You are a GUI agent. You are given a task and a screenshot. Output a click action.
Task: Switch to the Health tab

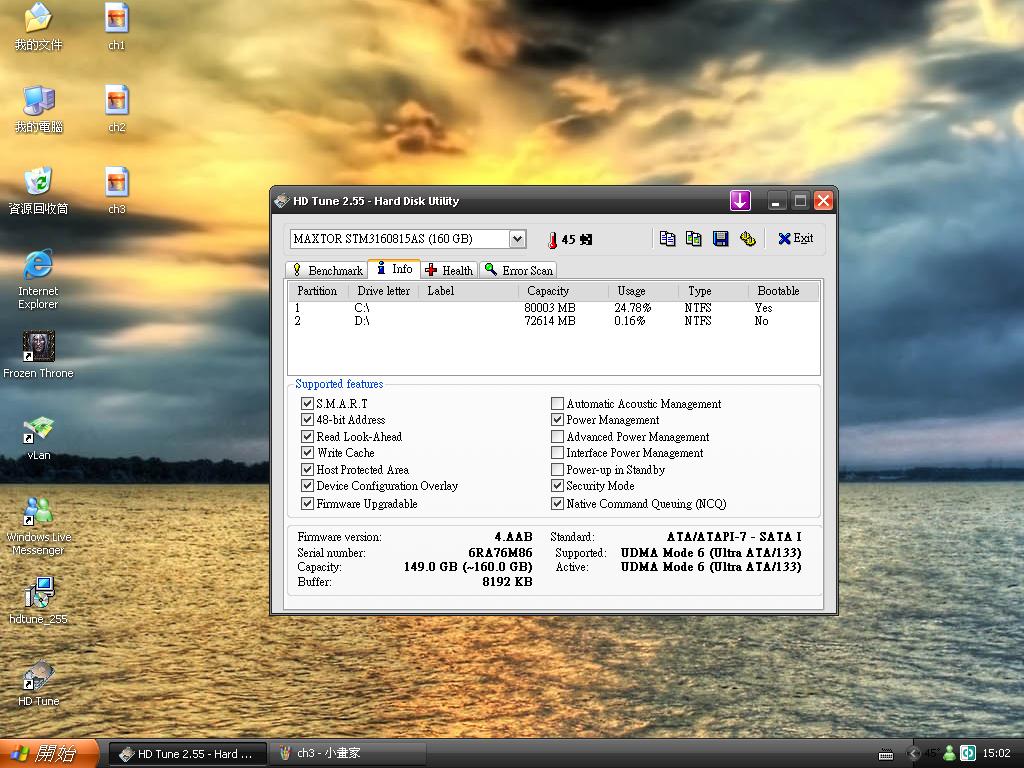448,270
